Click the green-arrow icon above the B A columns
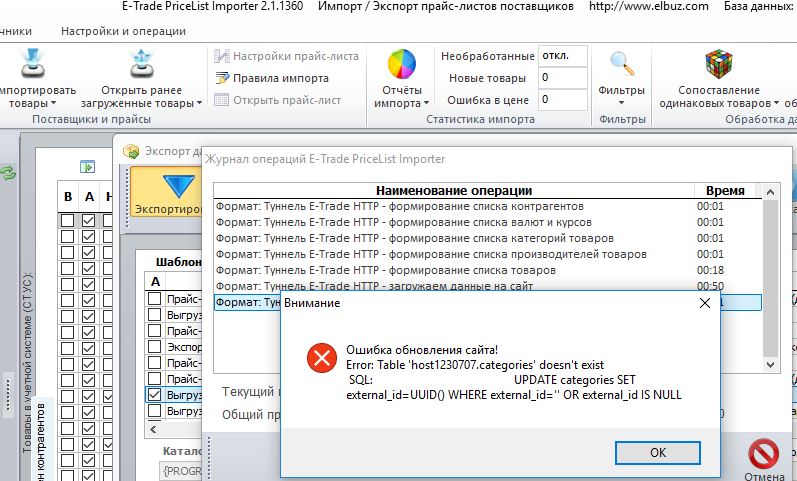797x481 pixels. point(87,167)
